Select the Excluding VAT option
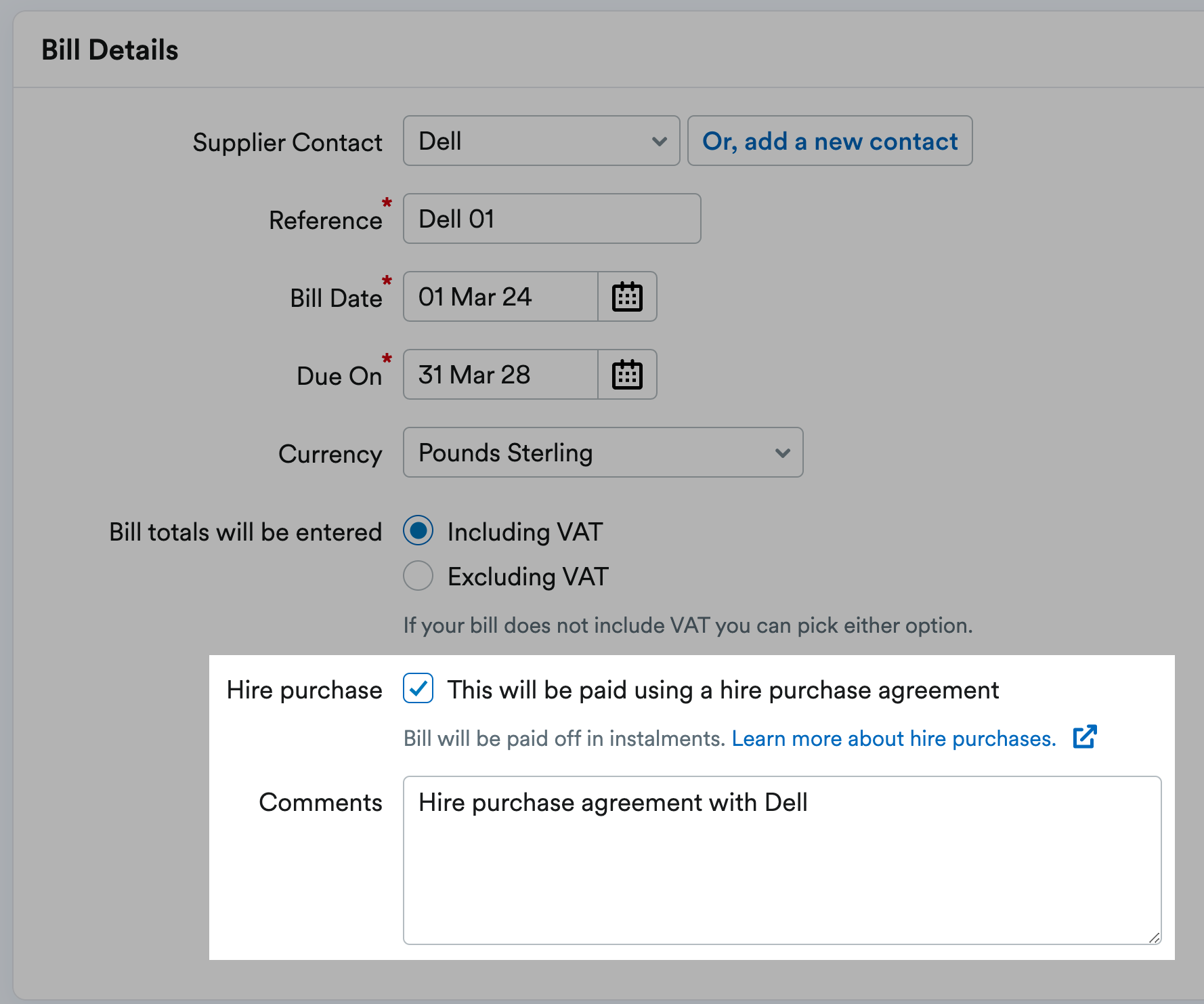 click(417, 575)
